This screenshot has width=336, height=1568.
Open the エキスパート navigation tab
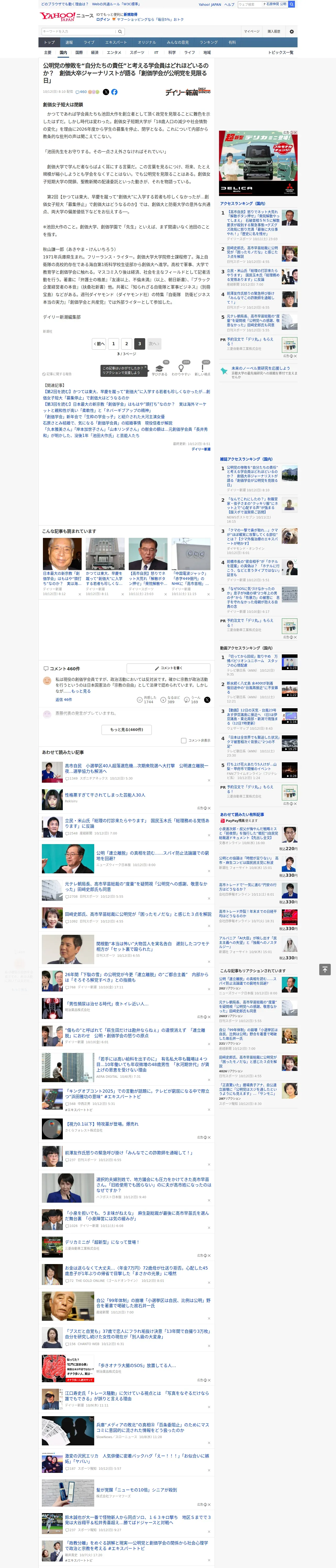click(116, 43)
